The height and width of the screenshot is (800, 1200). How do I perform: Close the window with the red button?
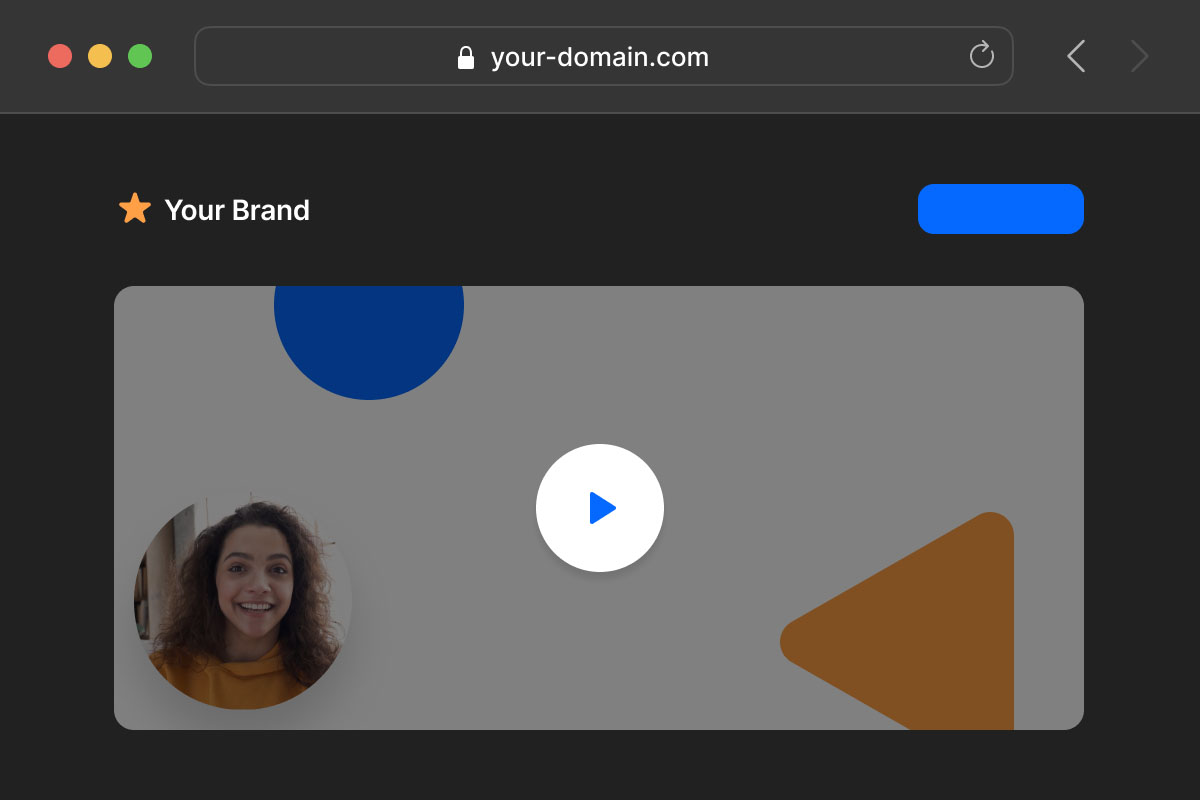pyautogui.click(x=60, y=56)
